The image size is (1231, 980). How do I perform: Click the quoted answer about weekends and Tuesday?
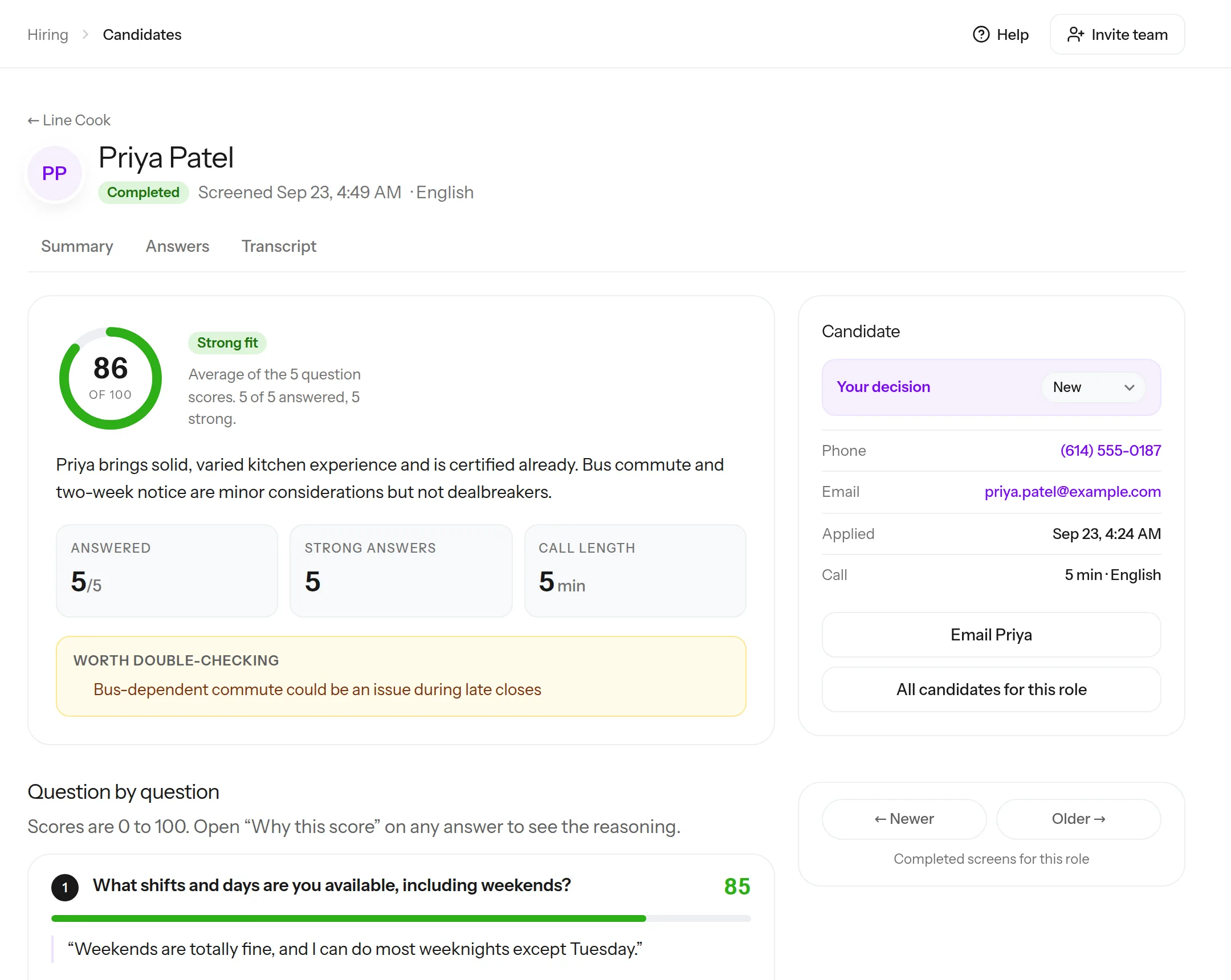pyautogui.click(x=355, y=949)
